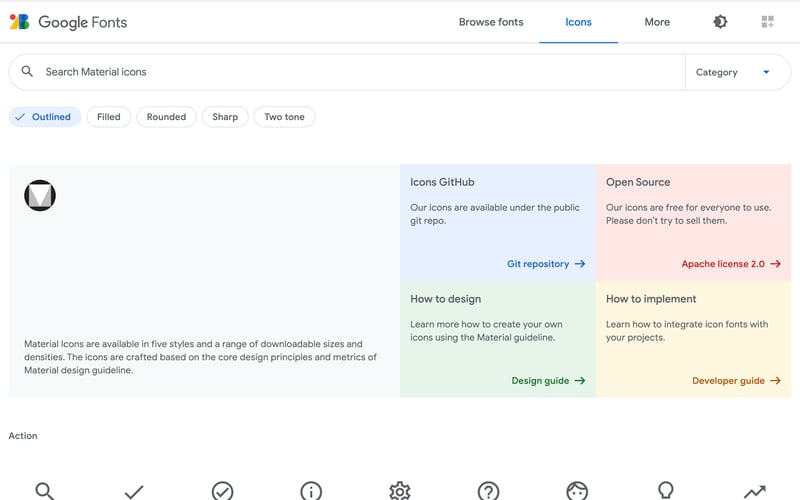800x500 pixels.
Task: Switch to the Two tone style chip
Action: click(284, 117)
